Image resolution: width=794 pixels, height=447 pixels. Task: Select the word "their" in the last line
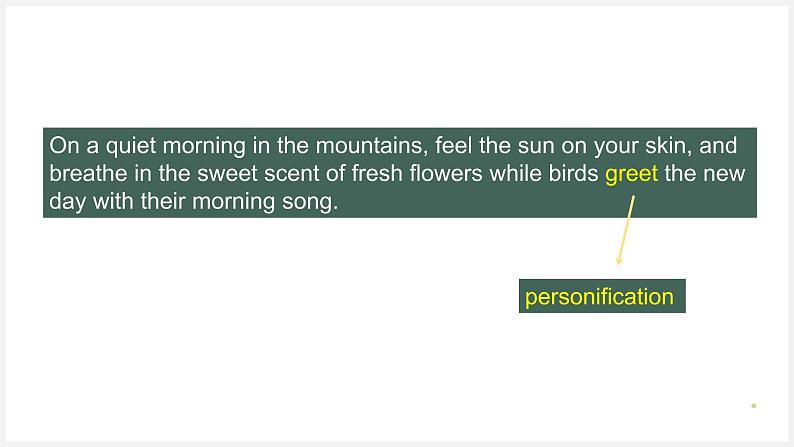163,201
